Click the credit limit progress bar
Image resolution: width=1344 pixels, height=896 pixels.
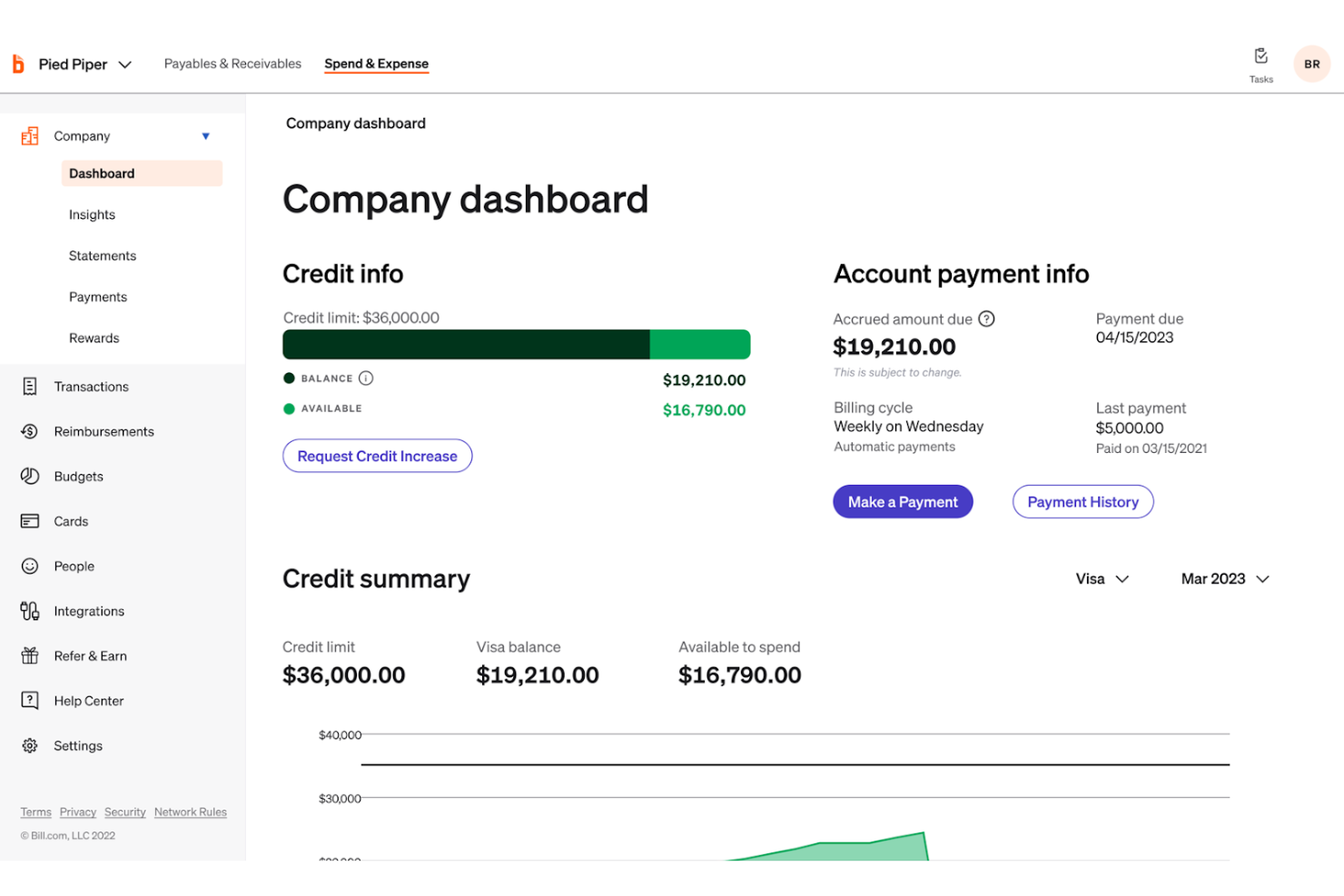click(516, 344)
